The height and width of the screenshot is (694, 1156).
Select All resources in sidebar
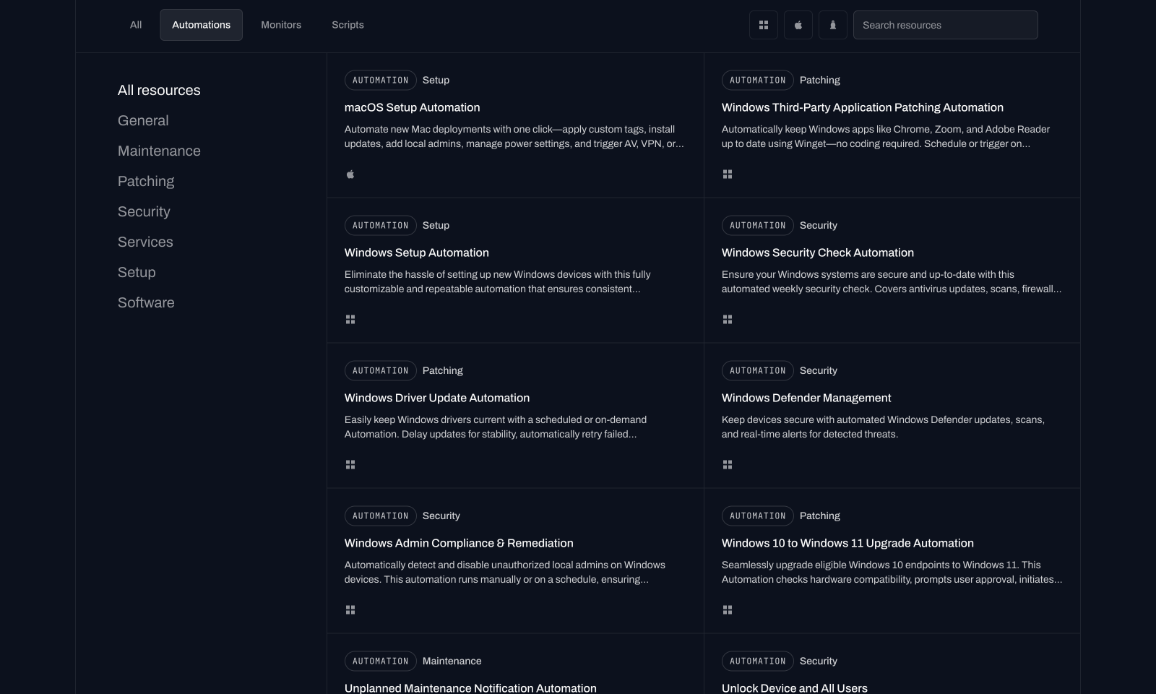(159, 90)
